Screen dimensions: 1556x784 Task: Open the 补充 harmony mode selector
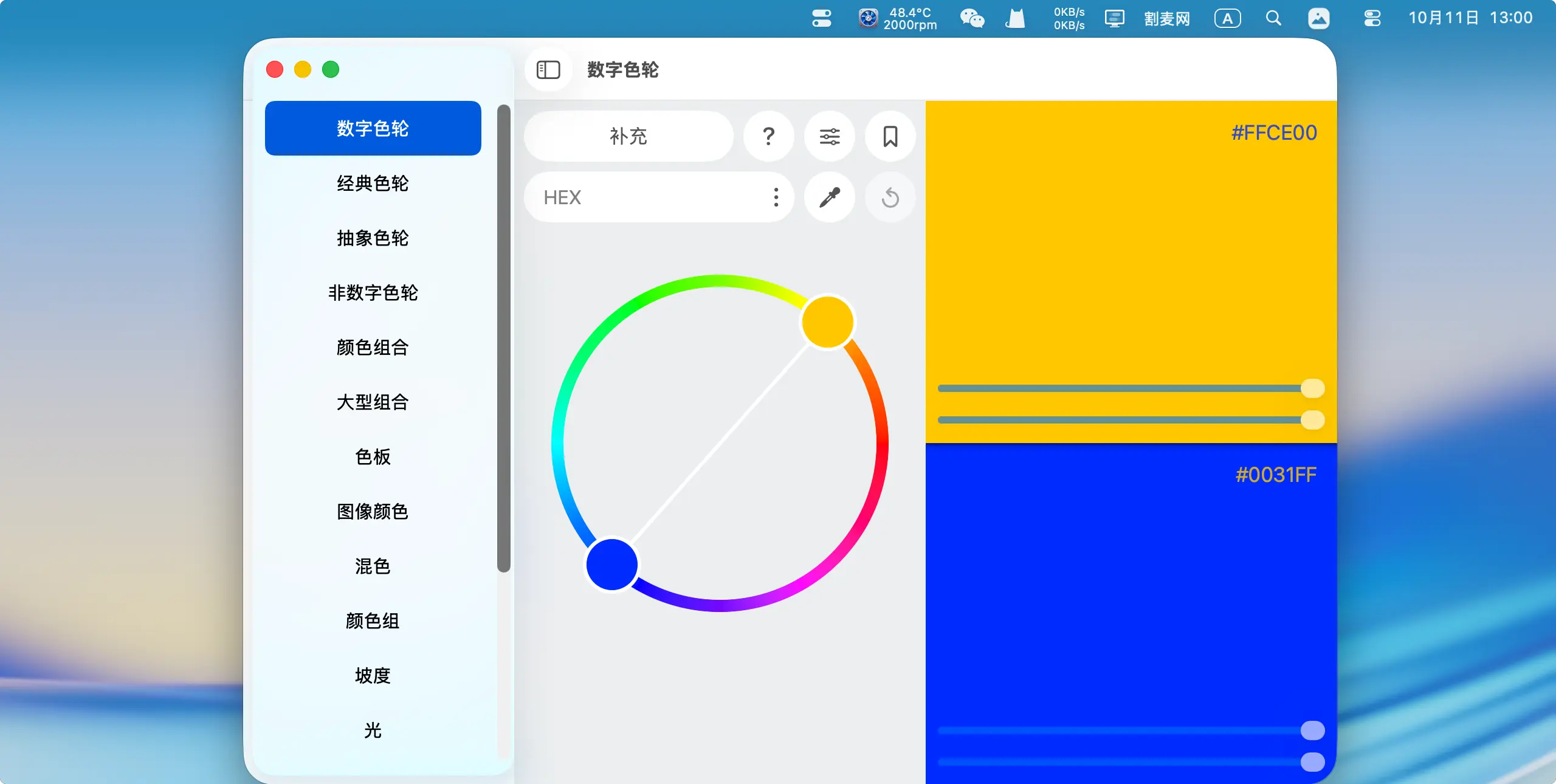click(x=628, y=136)
